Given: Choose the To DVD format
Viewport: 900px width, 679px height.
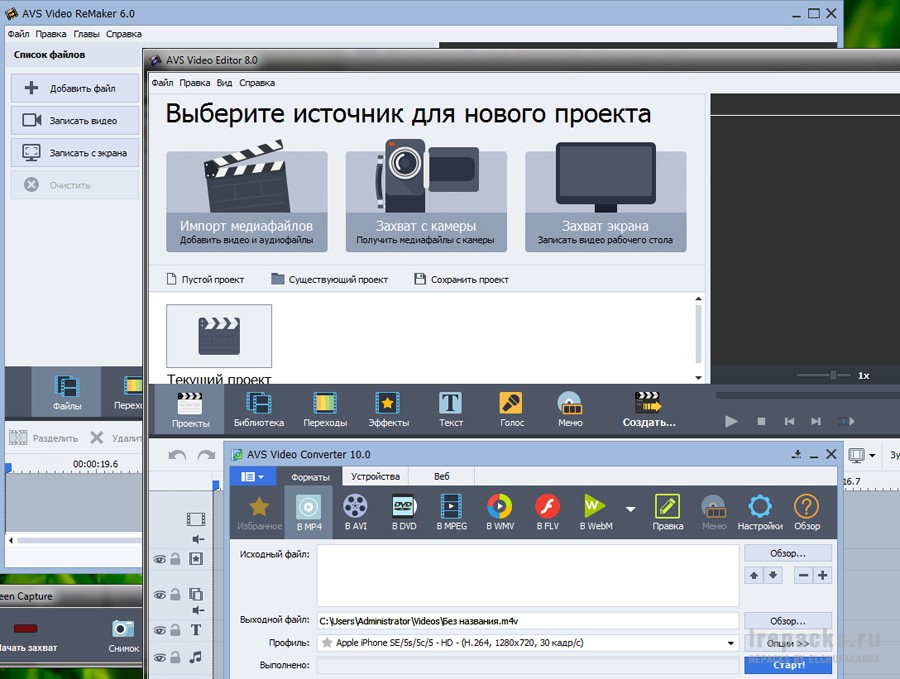Looking at the screenshot, I should point(404,512).
